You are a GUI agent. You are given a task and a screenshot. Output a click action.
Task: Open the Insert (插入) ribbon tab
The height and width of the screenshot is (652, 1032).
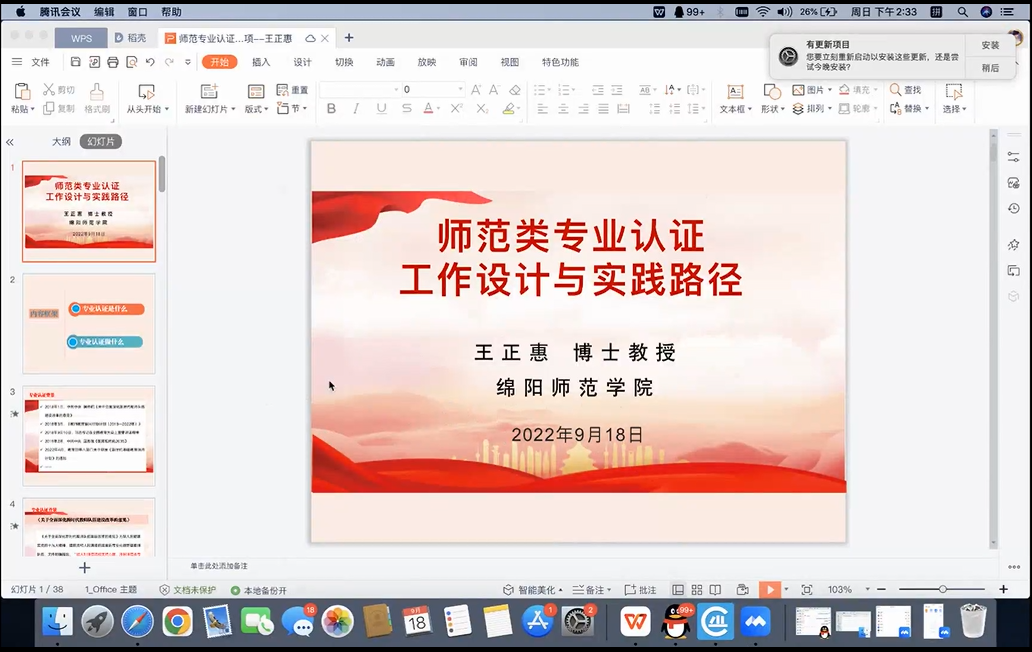click(261, 62)
